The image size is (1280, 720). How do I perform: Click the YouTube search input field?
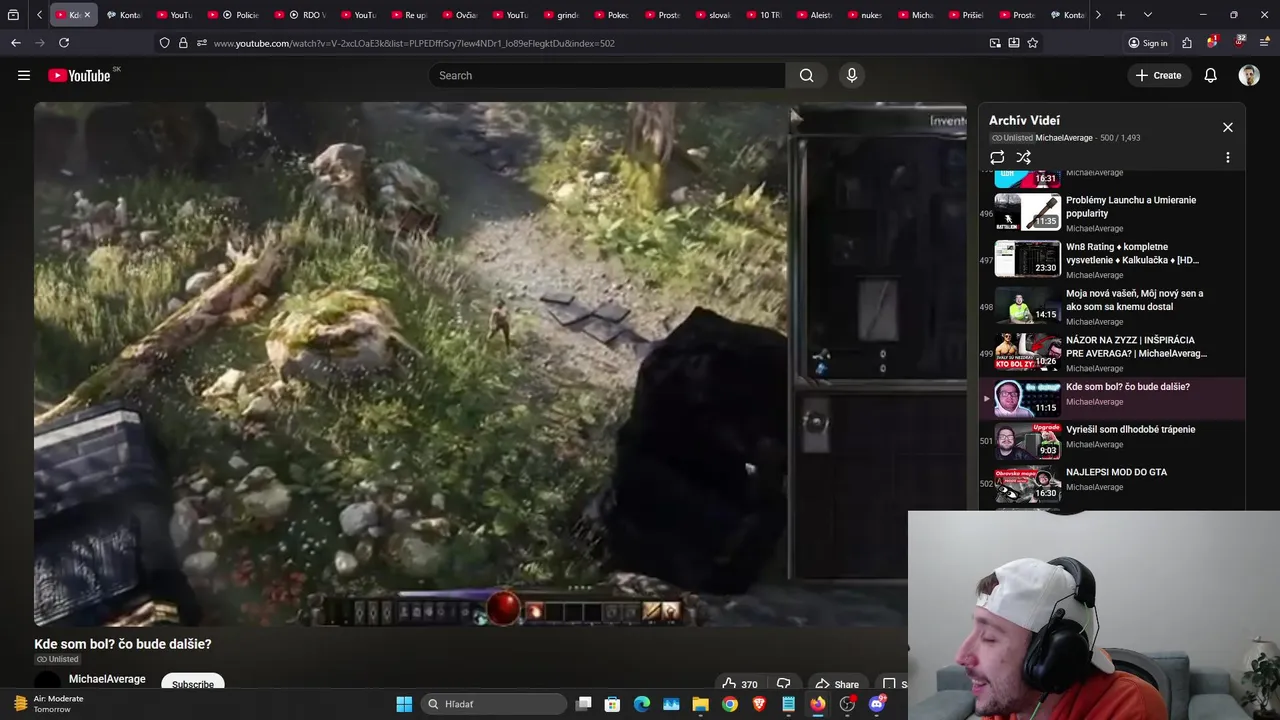[x=607, y=75]
